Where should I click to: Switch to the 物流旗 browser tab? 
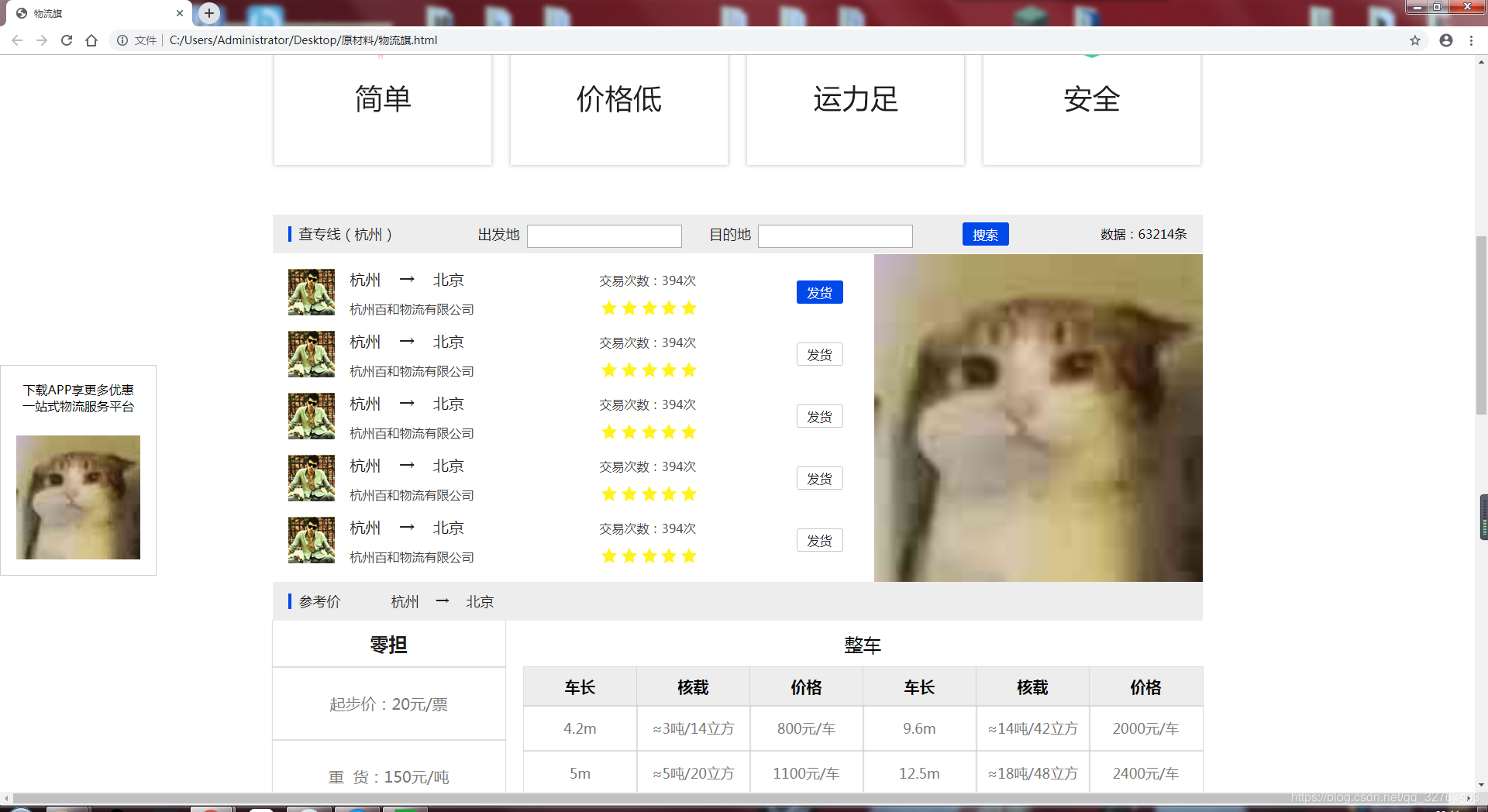pyautogui.click(x=93, y=13)
